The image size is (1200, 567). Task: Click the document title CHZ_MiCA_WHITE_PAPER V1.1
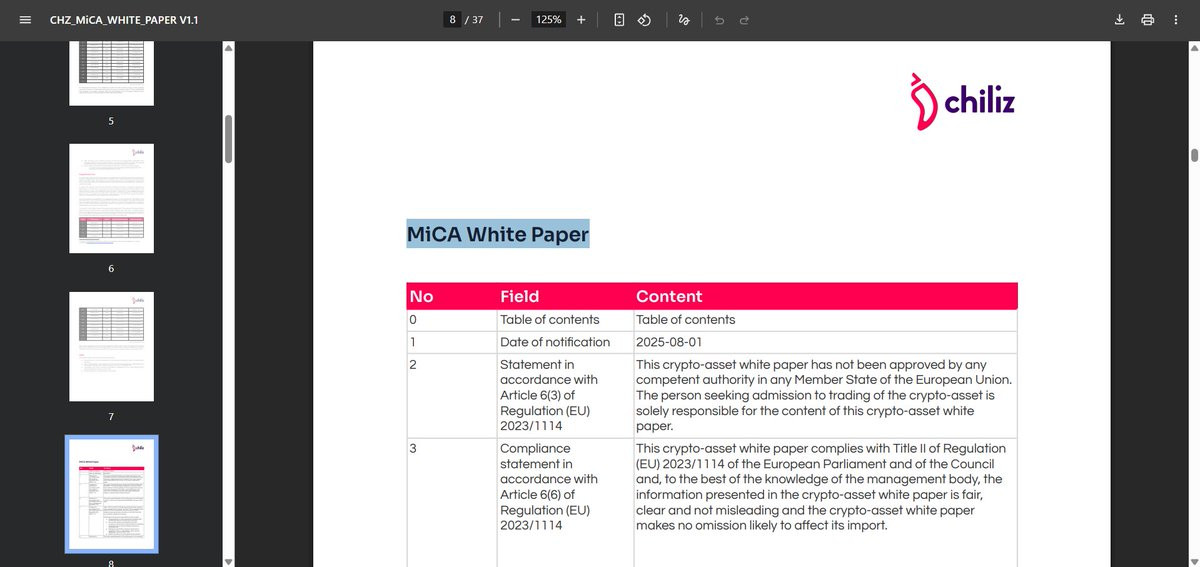click(124, 19)
